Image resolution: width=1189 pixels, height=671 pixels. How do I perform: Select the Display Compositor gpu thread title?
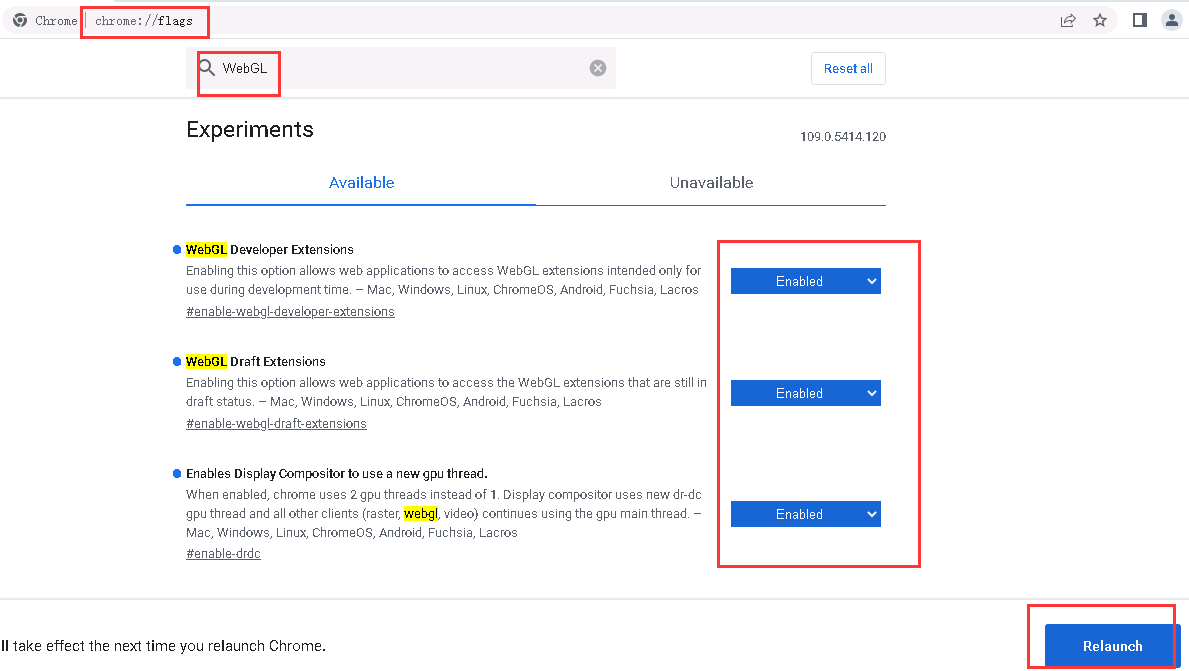pyautogui.click(x=337, y=474)
